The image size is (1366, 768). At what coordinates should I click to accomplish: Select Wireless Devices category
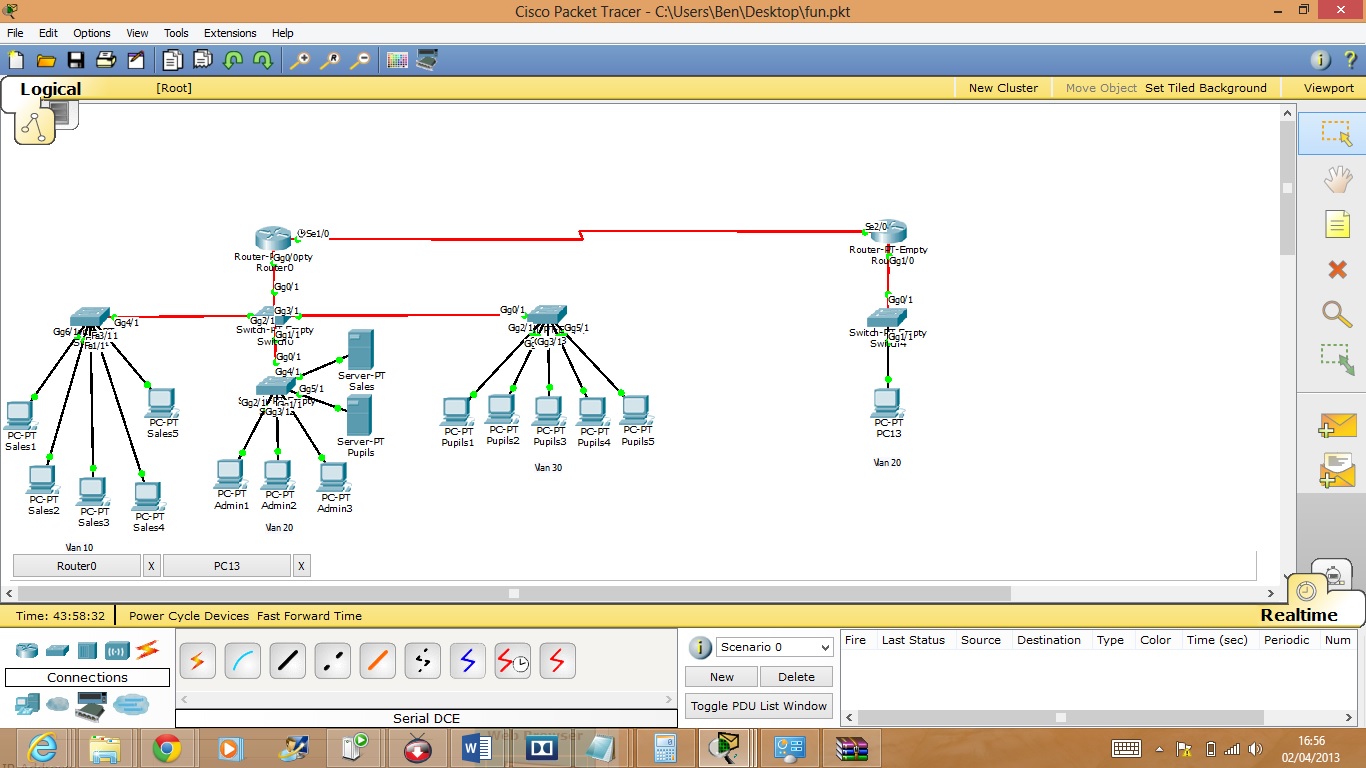pyautogui.click(x=117, y=650)
